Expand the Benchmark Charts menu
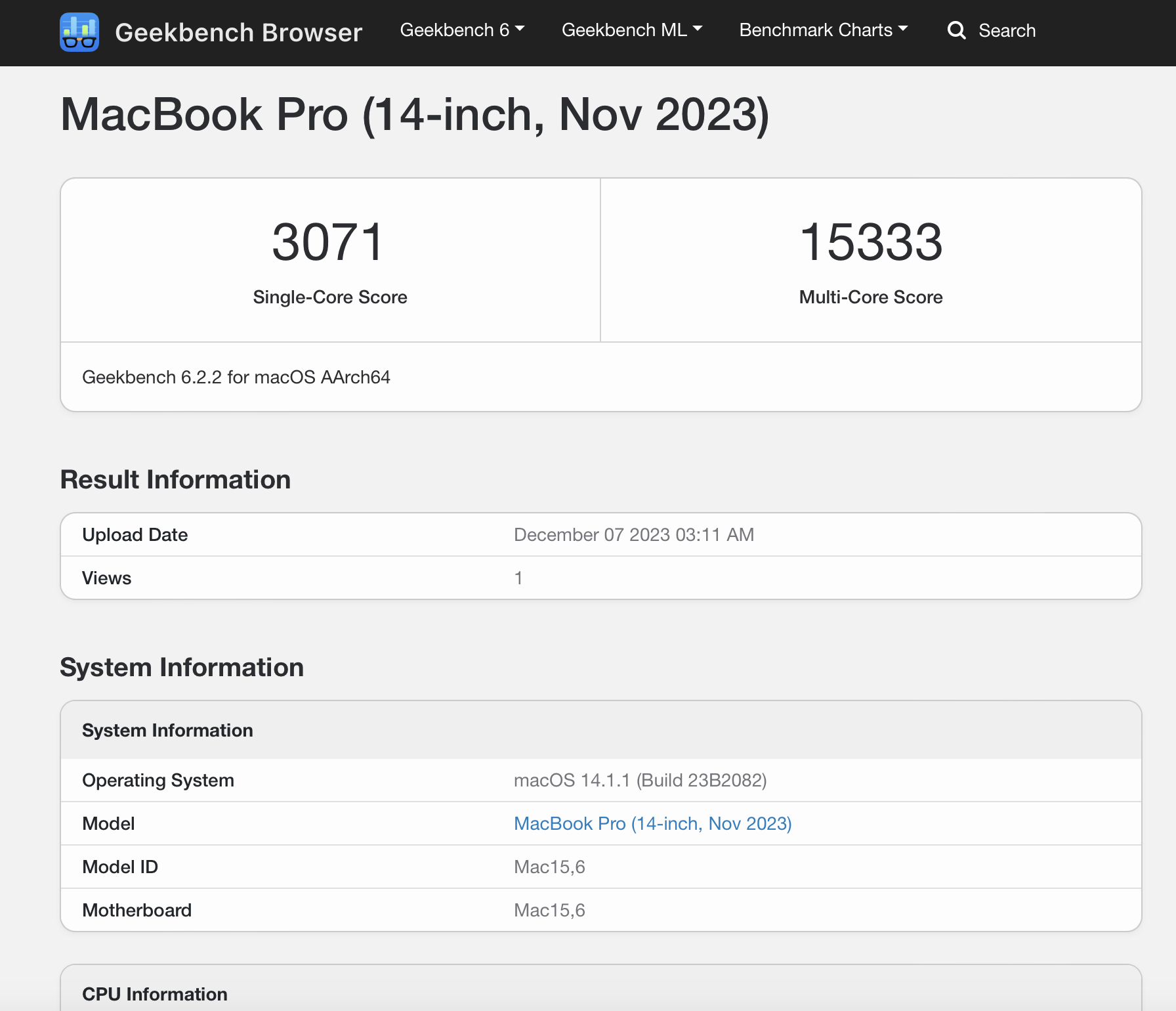The height and width of the screenshot is (1011, 1176). tap(823, 30)
